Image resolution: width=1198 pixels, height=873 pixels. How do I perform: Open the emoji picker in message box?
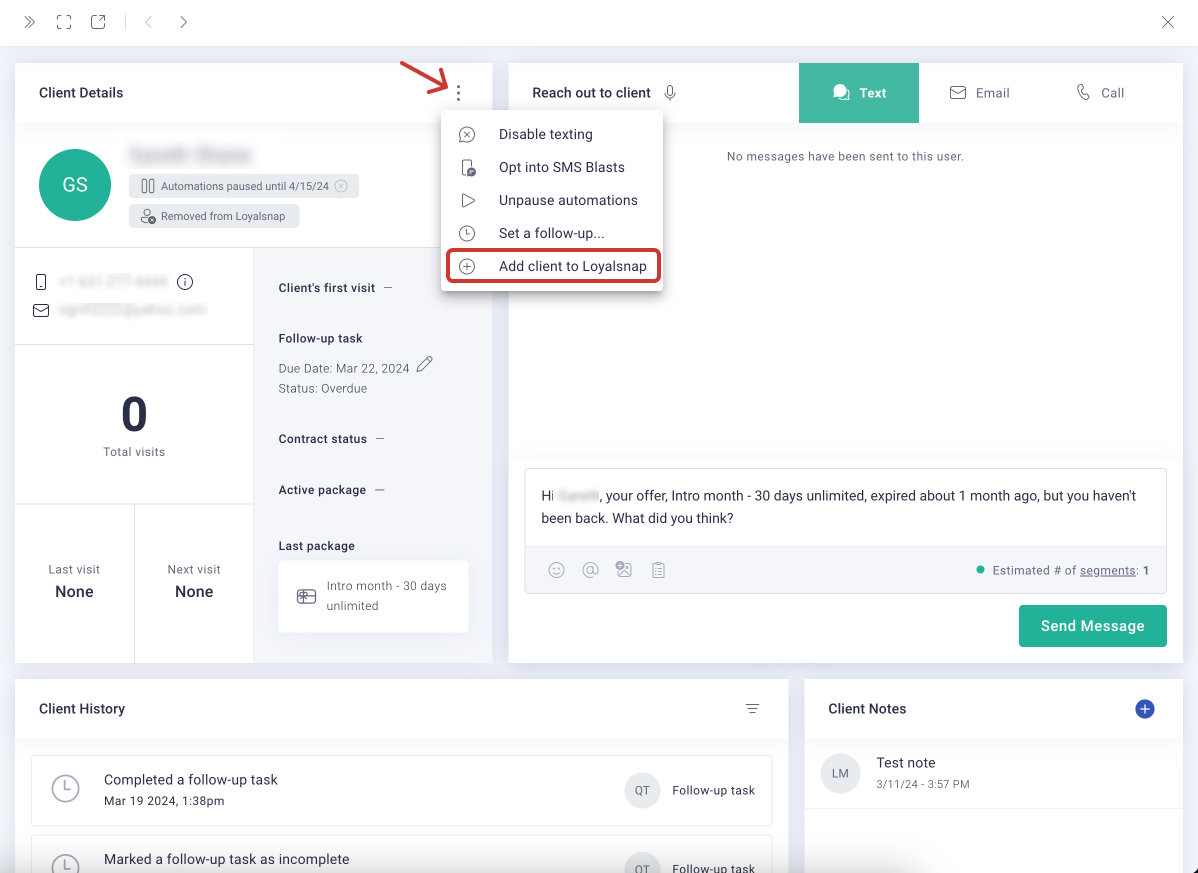[x=557, y=570]
